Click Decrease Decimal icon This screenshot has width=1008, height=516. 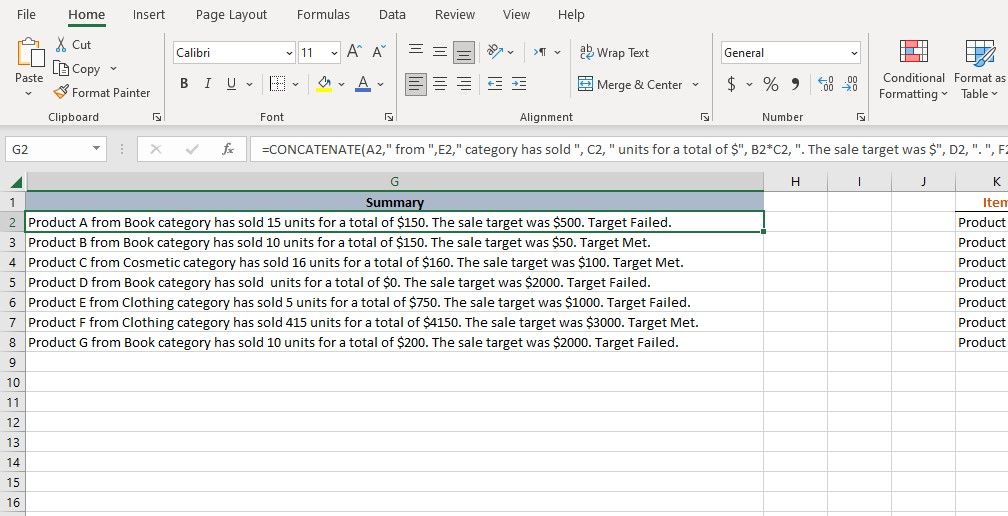pyautogui.click(x=850, y=84)
